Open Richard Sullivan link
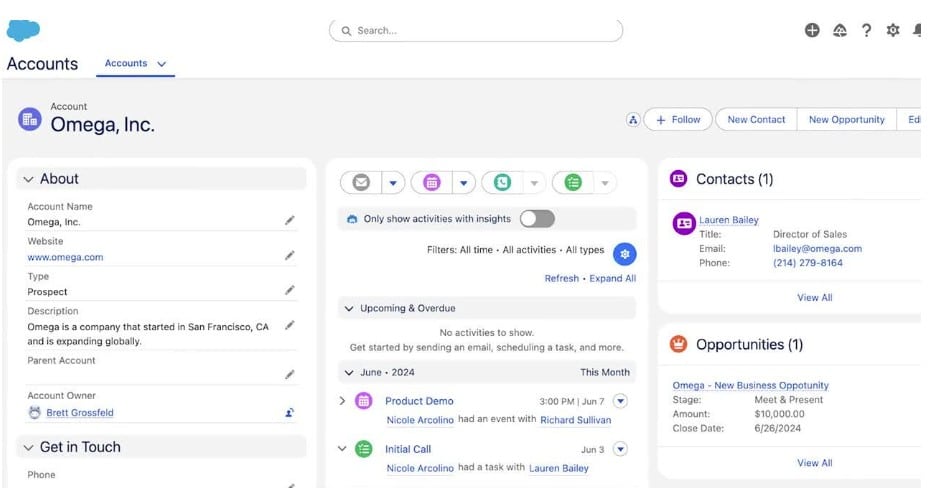 point(576,420)
